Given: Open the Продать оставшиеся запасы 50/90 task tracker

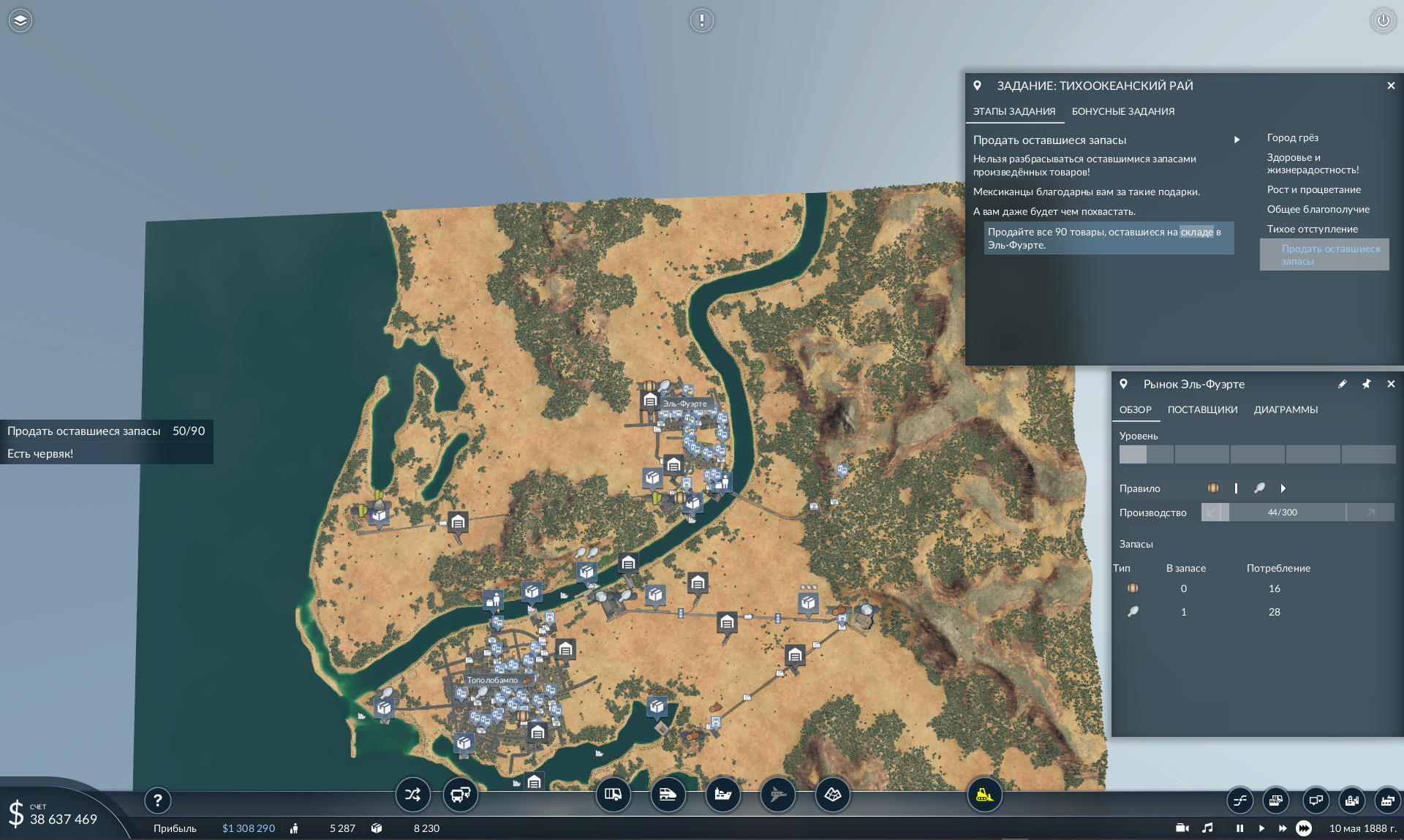Looking at the screenshot, I should point(106,431).
